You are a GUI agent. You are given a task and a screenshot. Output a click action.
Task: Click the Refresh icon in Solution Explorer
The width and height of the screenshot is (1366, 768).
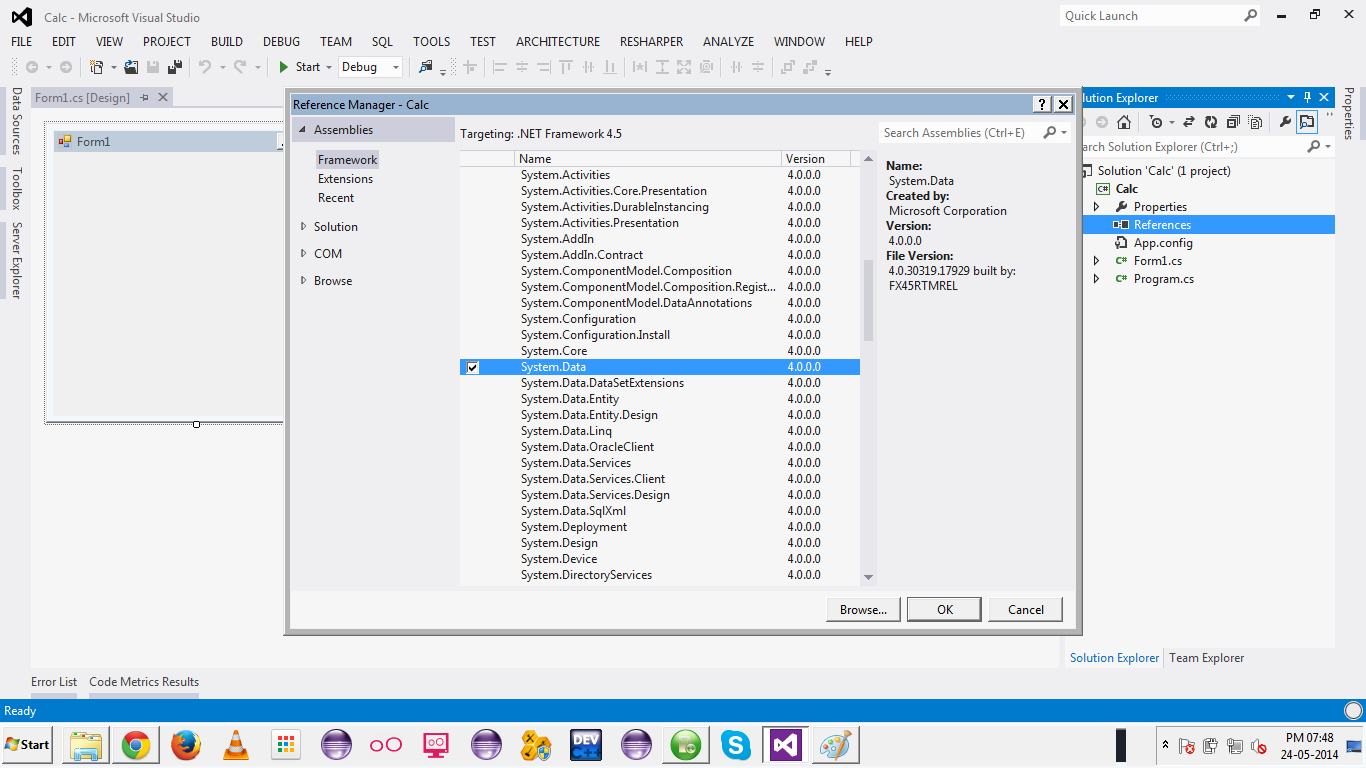point(1211,122)
